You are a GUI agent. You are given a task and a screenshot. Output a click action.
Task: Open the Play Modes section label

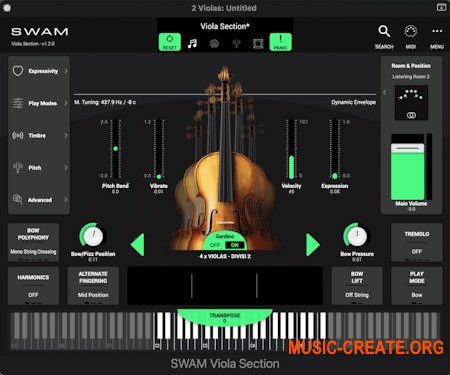pyautogui.click(x=42, y=103)
